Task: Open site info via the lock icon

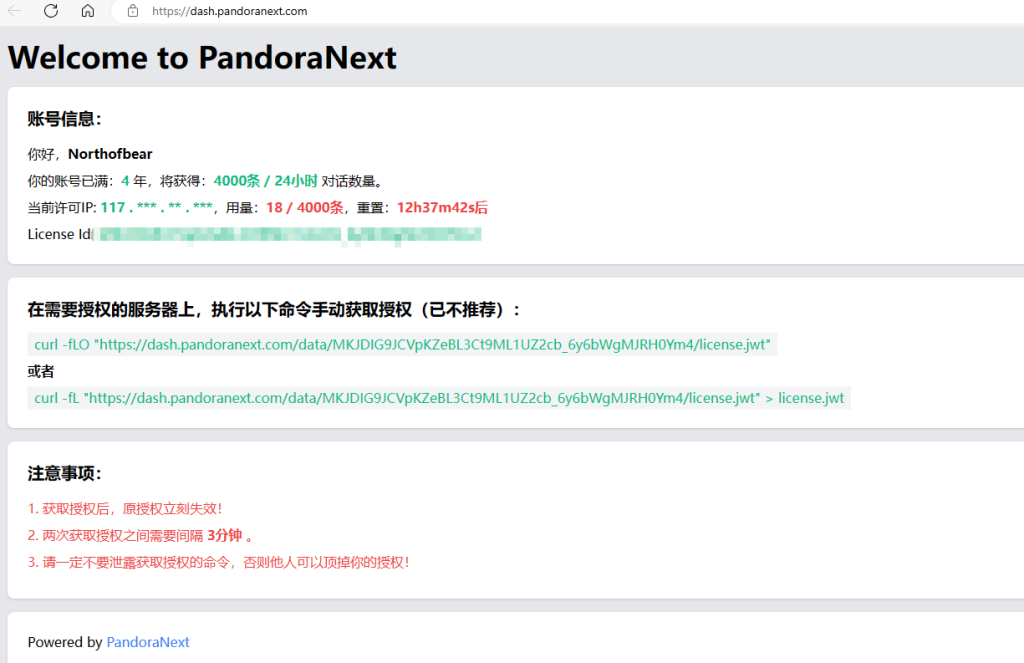Action: [133, 11]
